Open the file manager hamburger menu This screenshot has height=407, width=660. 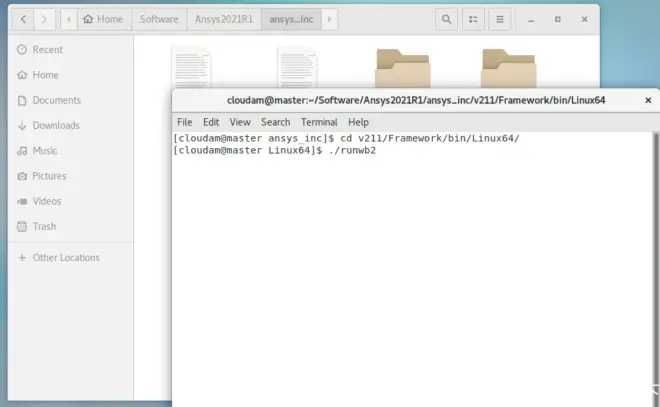[500, 19]
